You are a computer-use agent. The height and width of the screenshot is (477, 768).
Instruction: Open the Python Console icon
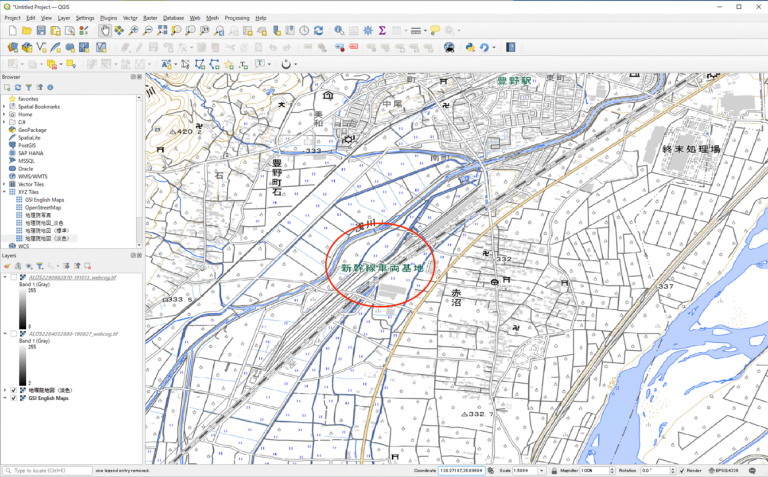[470, 47]
